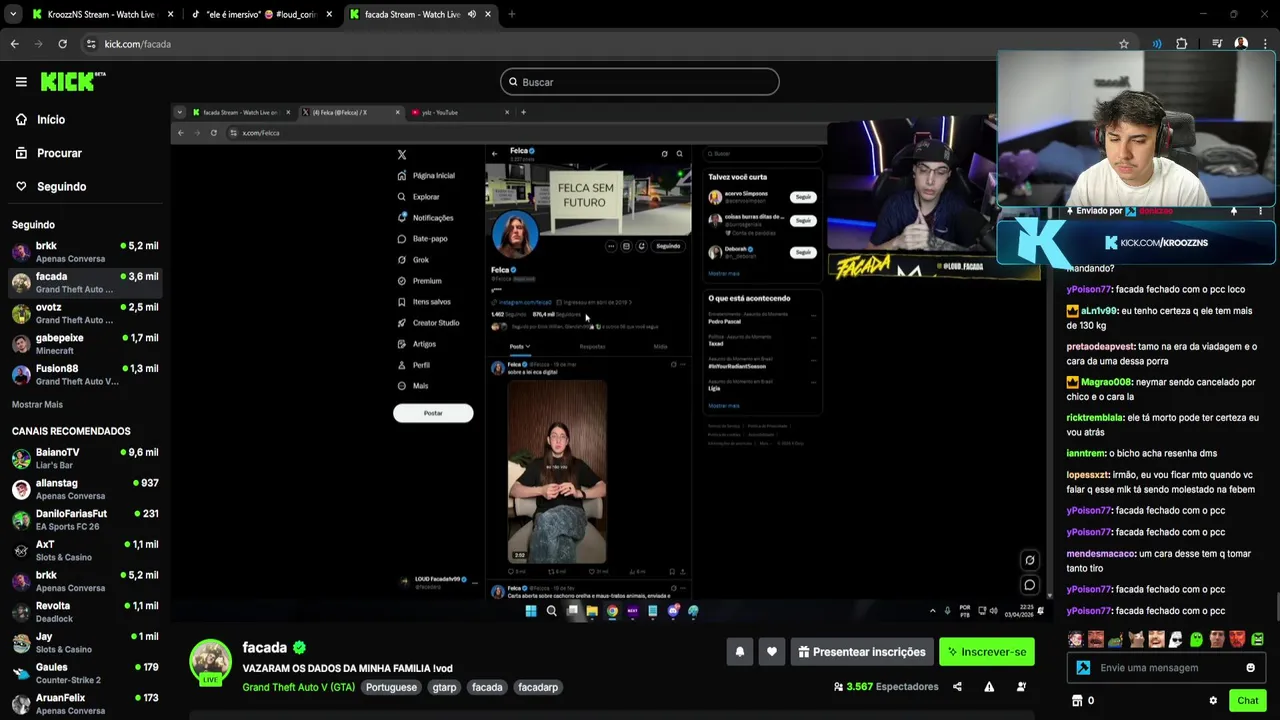
Task: Click the report warning triangle icon
Action: (989, 687)
